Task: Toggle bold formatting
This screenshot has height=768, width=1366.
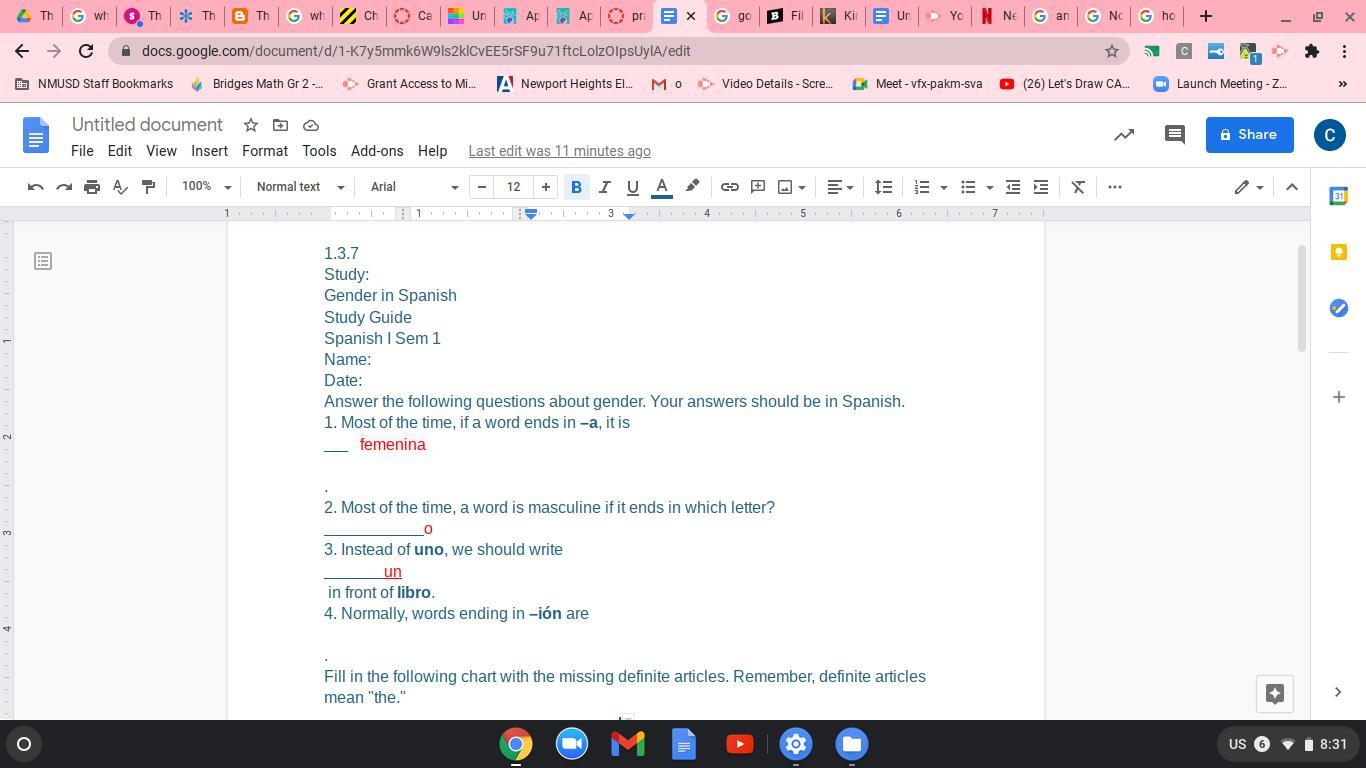Action: pos(577,187)
